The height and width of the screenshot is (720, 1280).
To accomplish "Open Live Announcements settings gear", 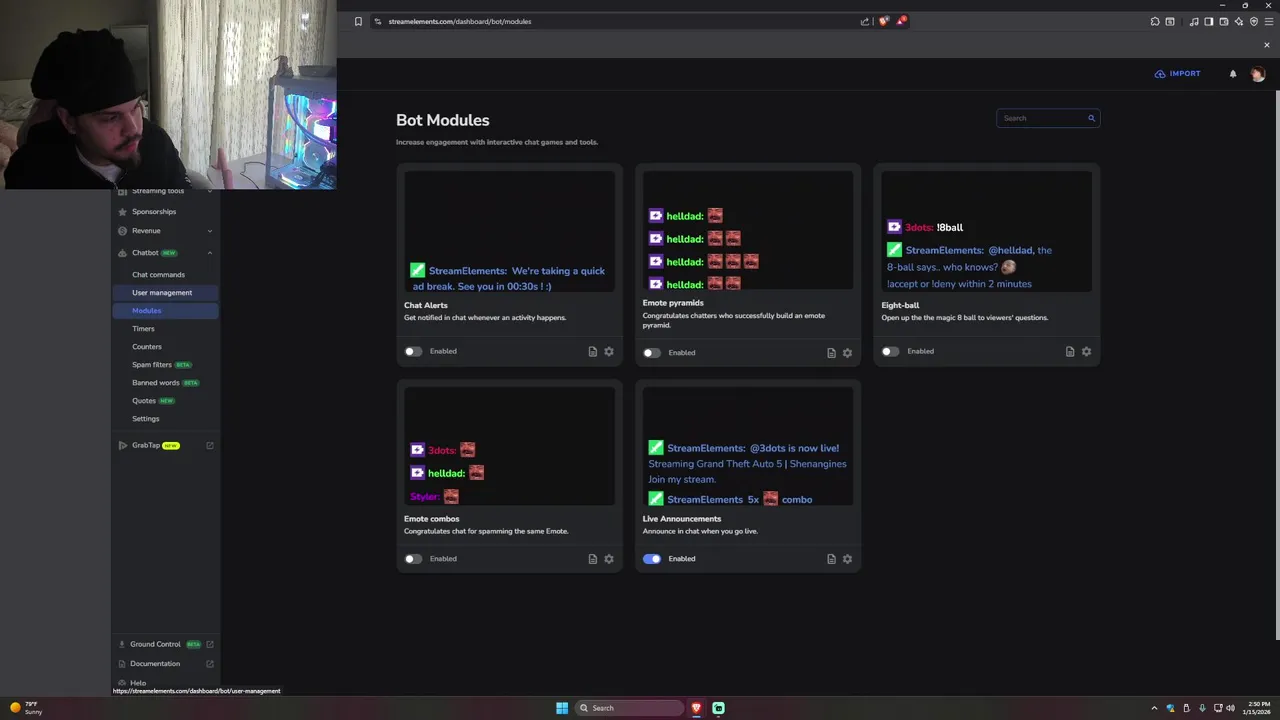I will (847, 559).
